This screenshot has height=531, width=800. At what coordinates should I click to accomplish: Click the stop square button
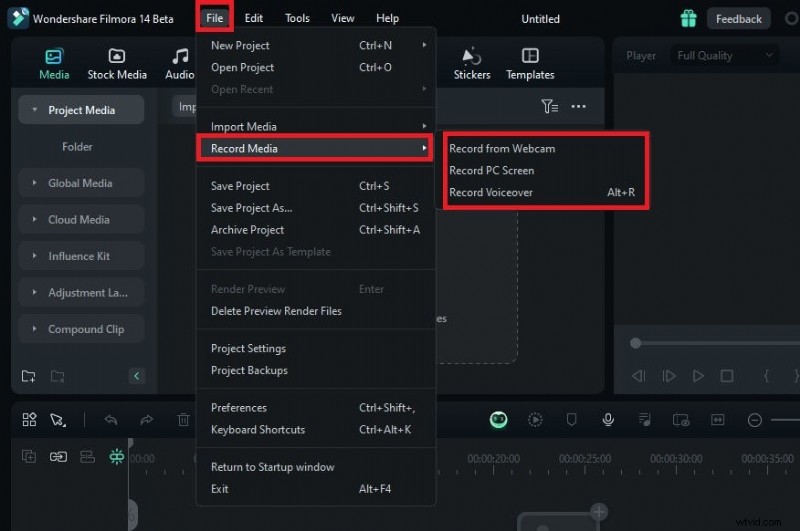coord(727,376)
